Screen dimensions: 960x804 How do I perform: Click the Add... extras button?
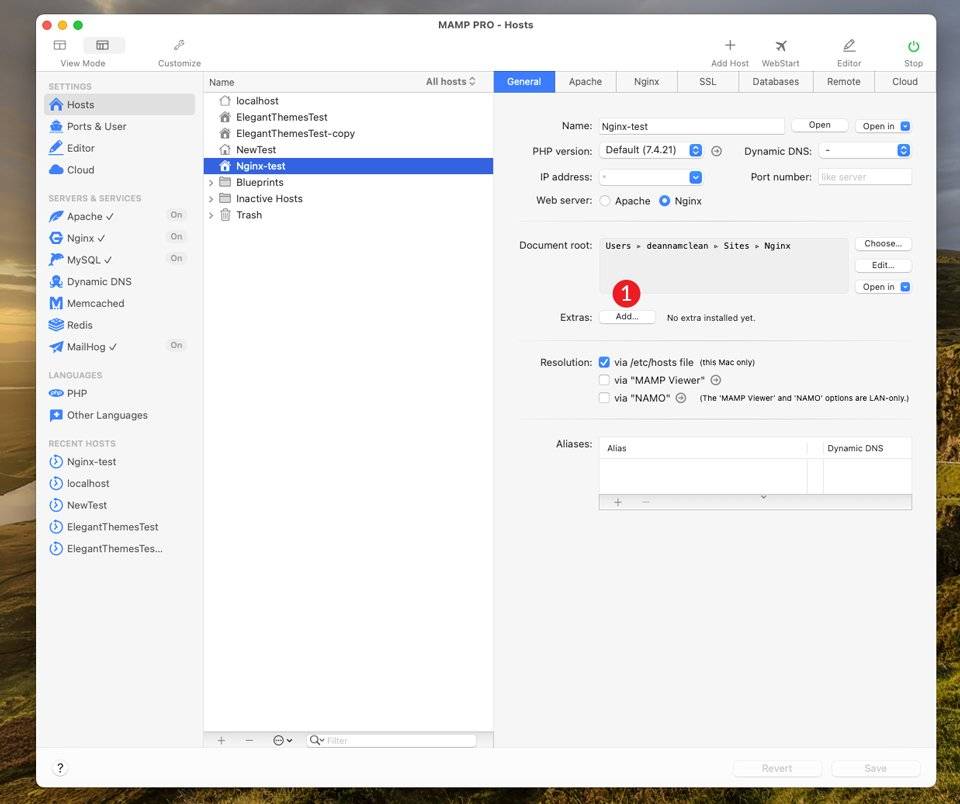coord(627,317)
